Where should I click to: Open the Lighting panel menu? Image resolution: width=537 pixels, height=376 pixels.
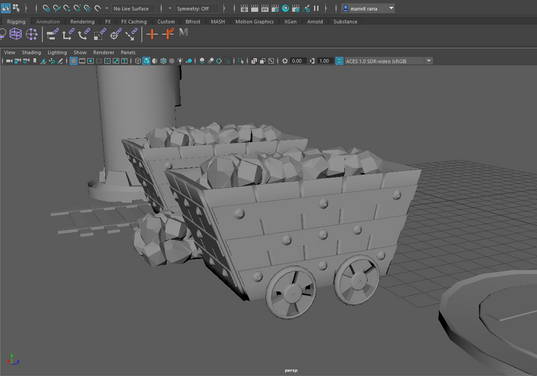click(57, 52)
